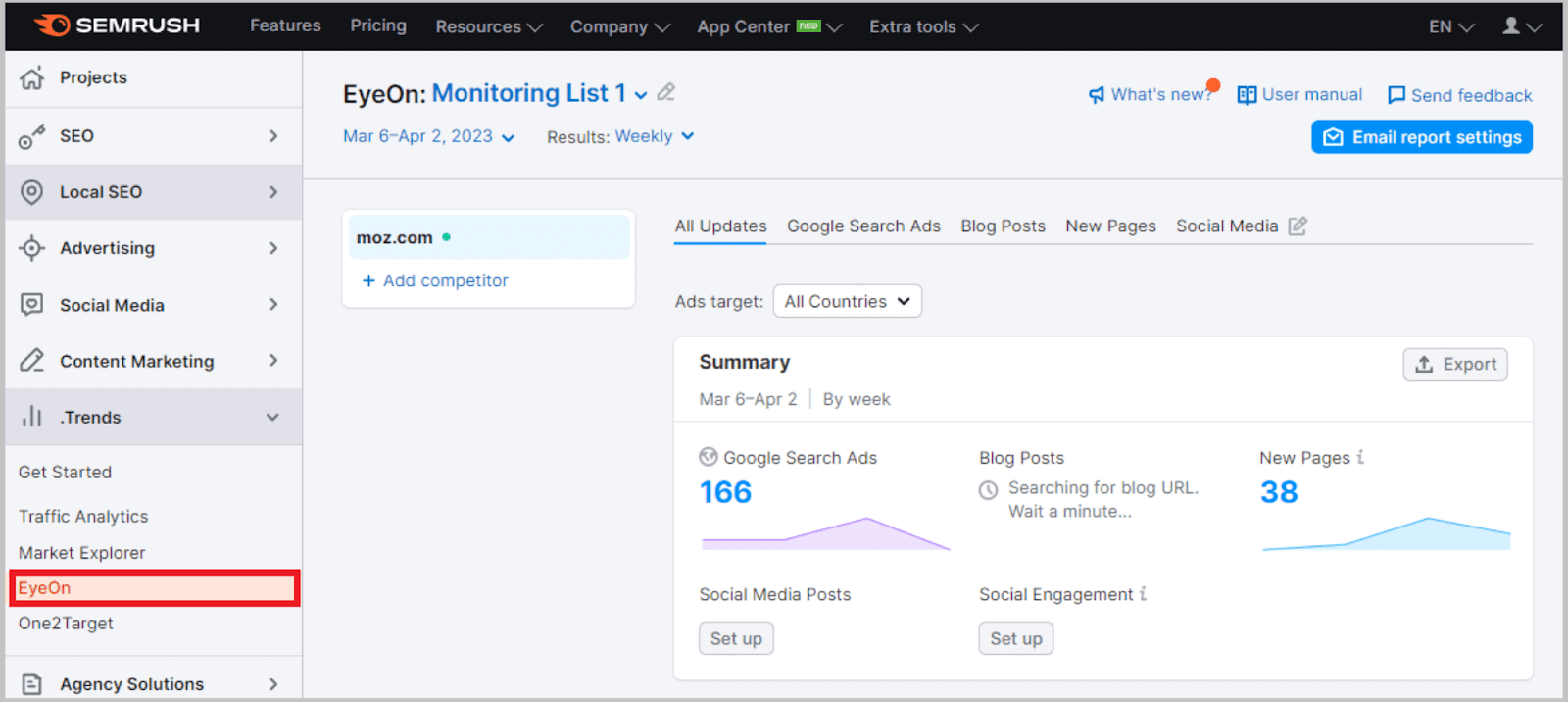Click the Content Marketing pencil icon
This screenshot has height=702, width=1568.
coord(32,361)
